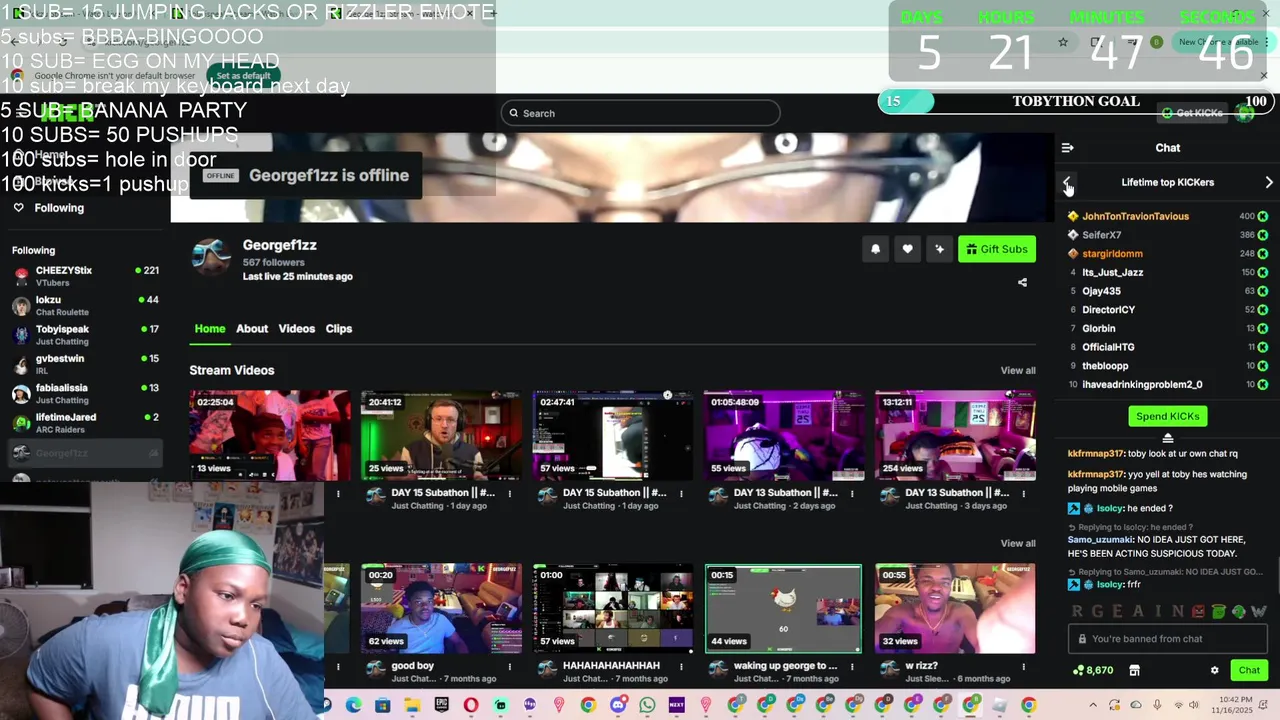Open the 02:25:04 stream video thumbnail
This screenshot has height=720, width=1280.
270,436
